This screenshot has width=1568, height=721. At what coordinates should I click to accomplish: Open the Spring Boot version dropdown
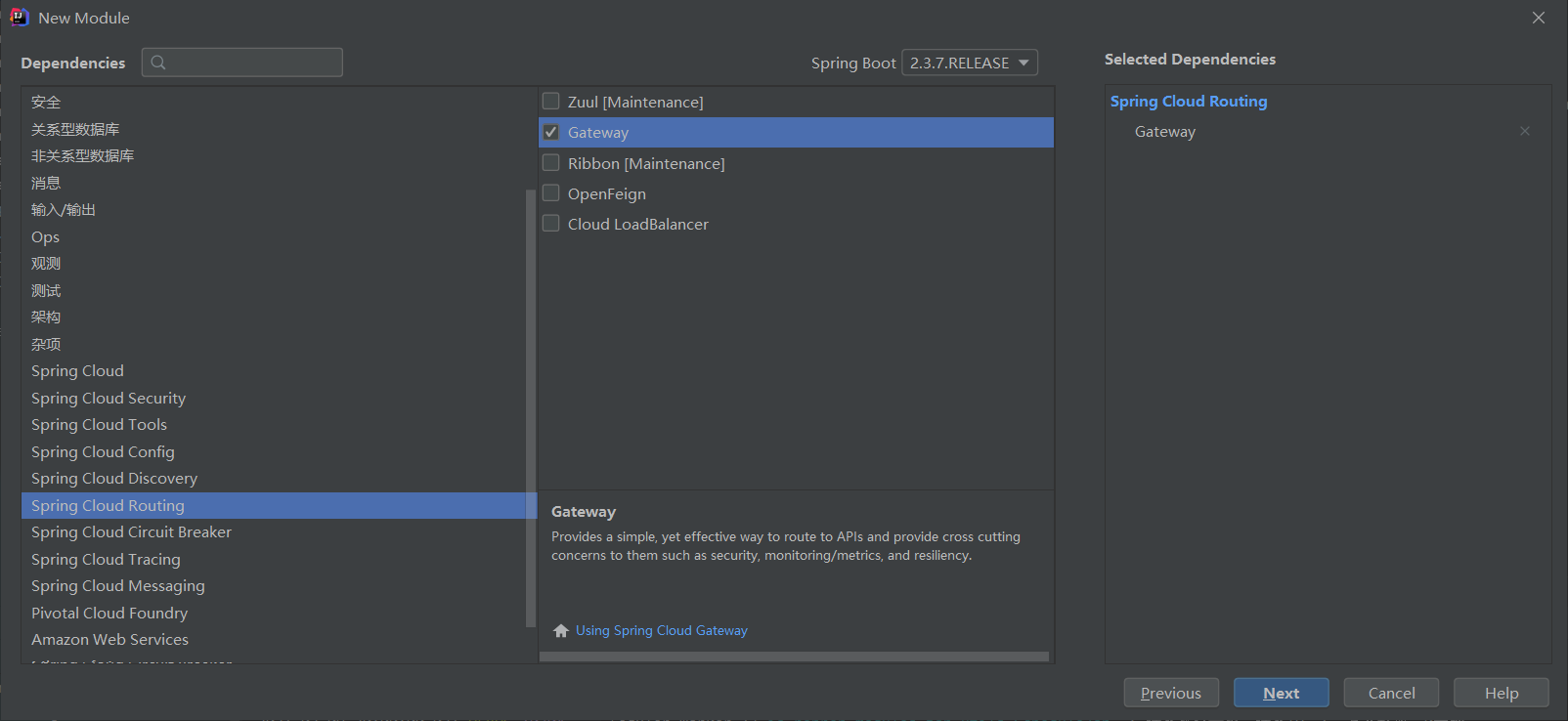pos(970,63)
